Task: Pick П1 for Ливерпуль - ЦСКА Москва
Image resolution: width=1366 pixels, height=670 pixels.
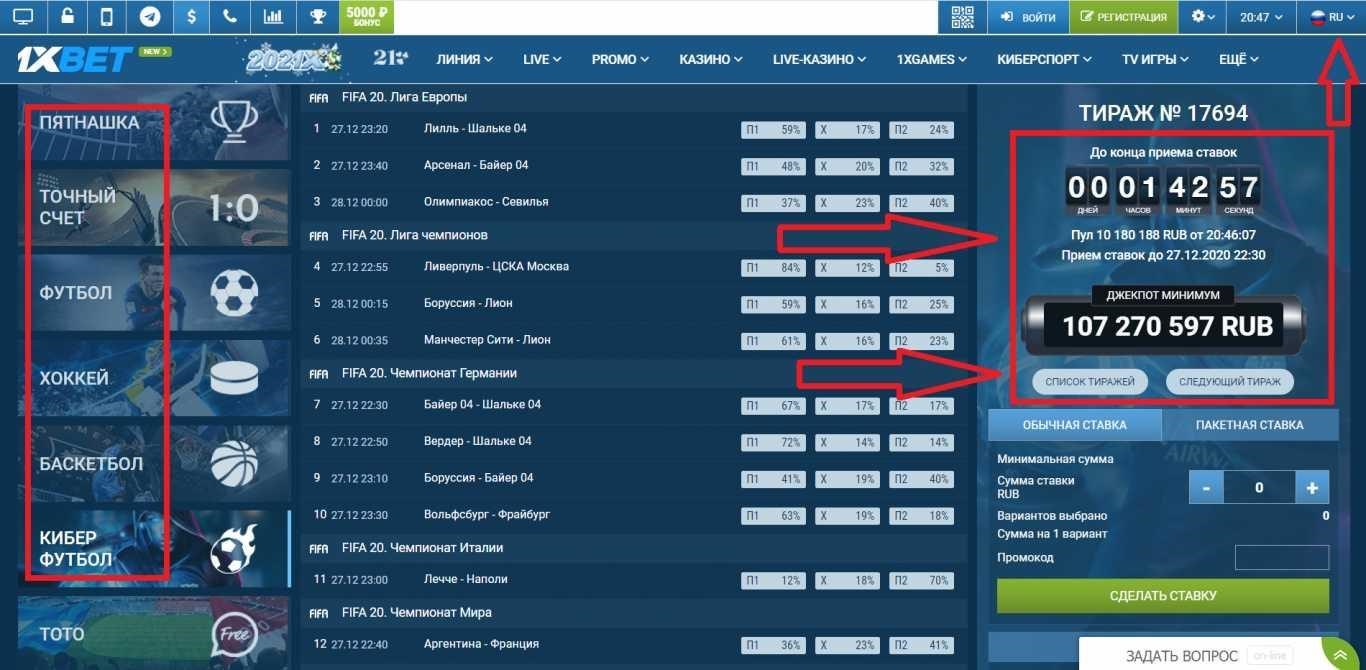Action: click(773, 268)
